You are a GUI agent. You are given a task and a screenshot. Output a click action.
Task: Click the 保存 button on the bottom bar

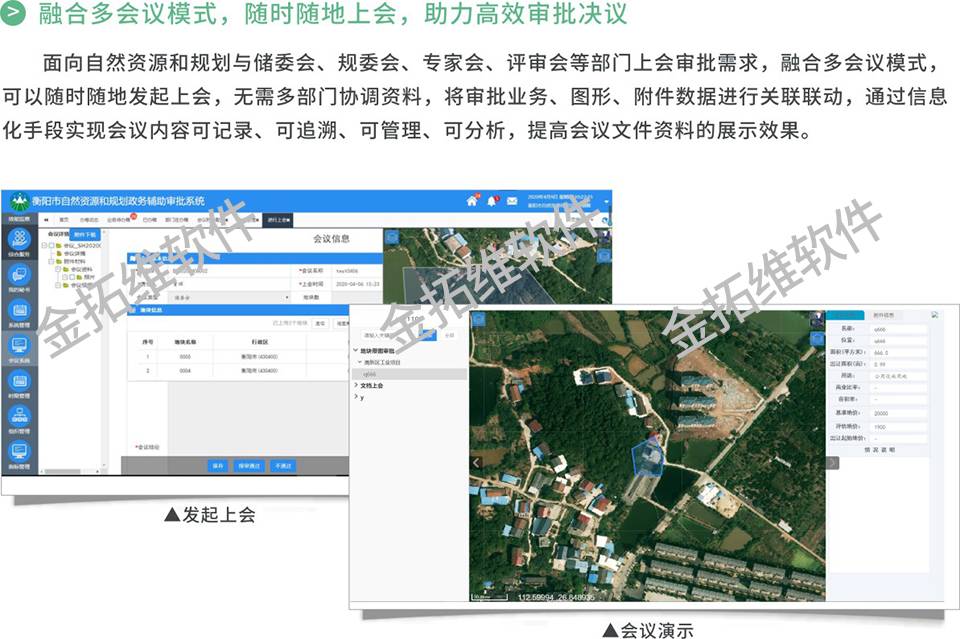217,466
